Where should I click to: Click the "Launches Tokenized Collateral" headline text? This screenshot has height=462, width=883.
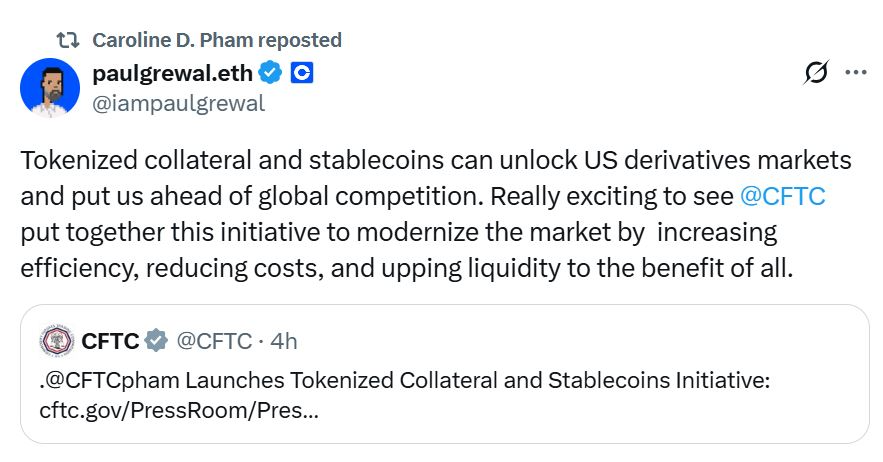click(x=330, y=380)
